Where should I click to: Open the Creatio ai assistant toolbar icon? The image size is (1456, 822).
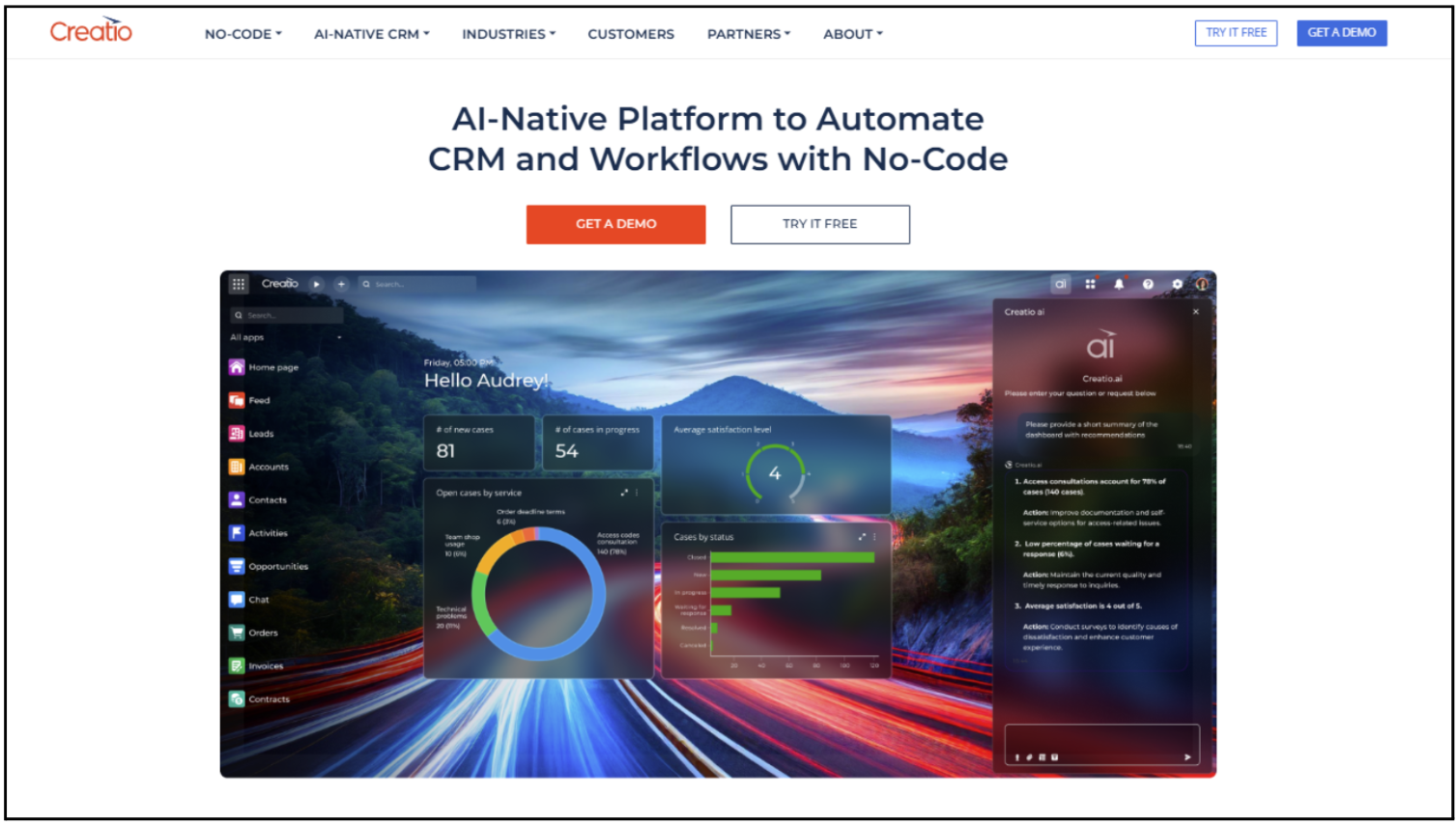1061,284
